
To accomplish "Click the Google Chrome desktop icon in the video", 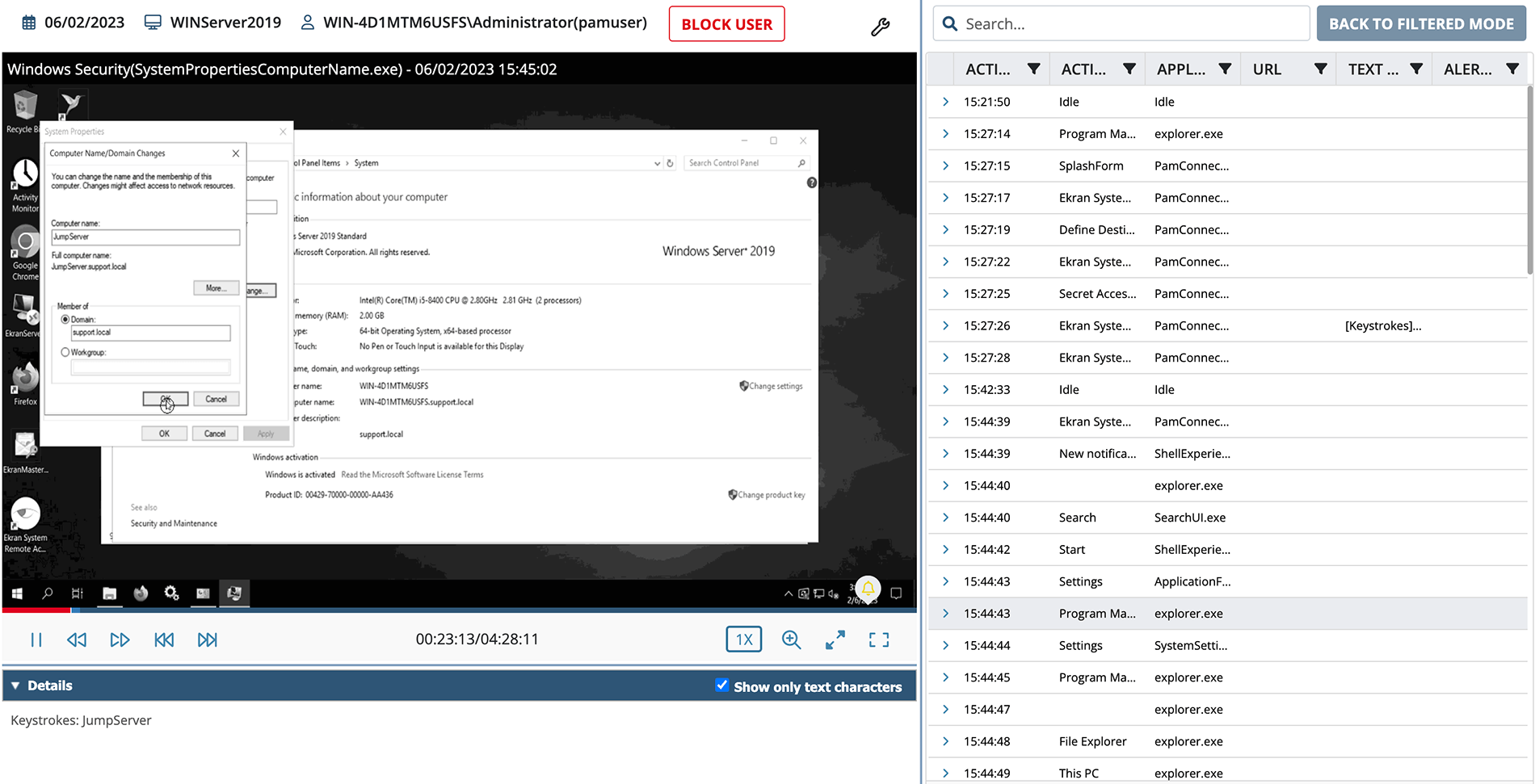I will coord(25,254).
